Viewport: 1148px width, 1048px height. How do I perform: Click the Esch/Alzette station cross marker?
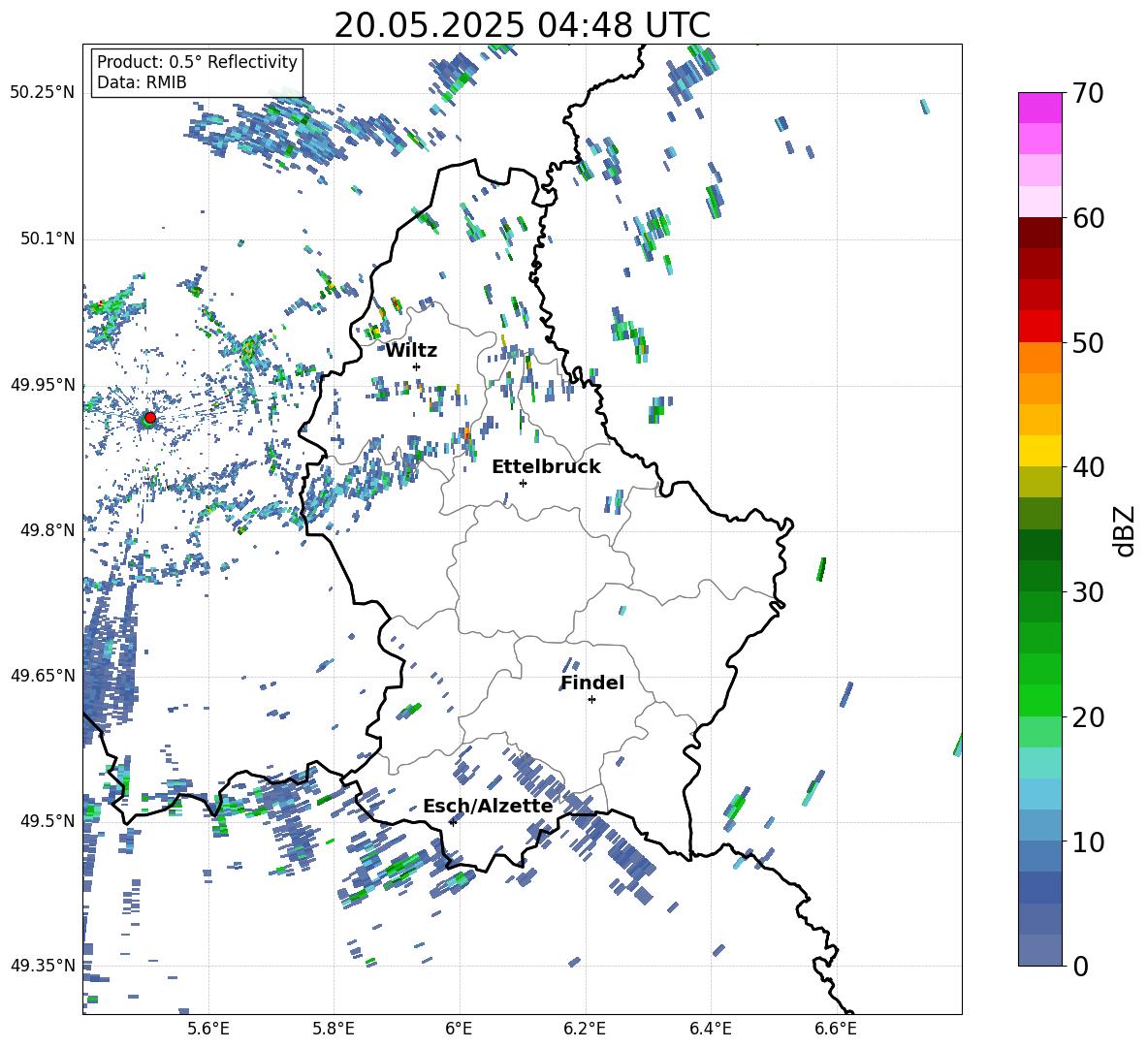[x=453, y=822]
